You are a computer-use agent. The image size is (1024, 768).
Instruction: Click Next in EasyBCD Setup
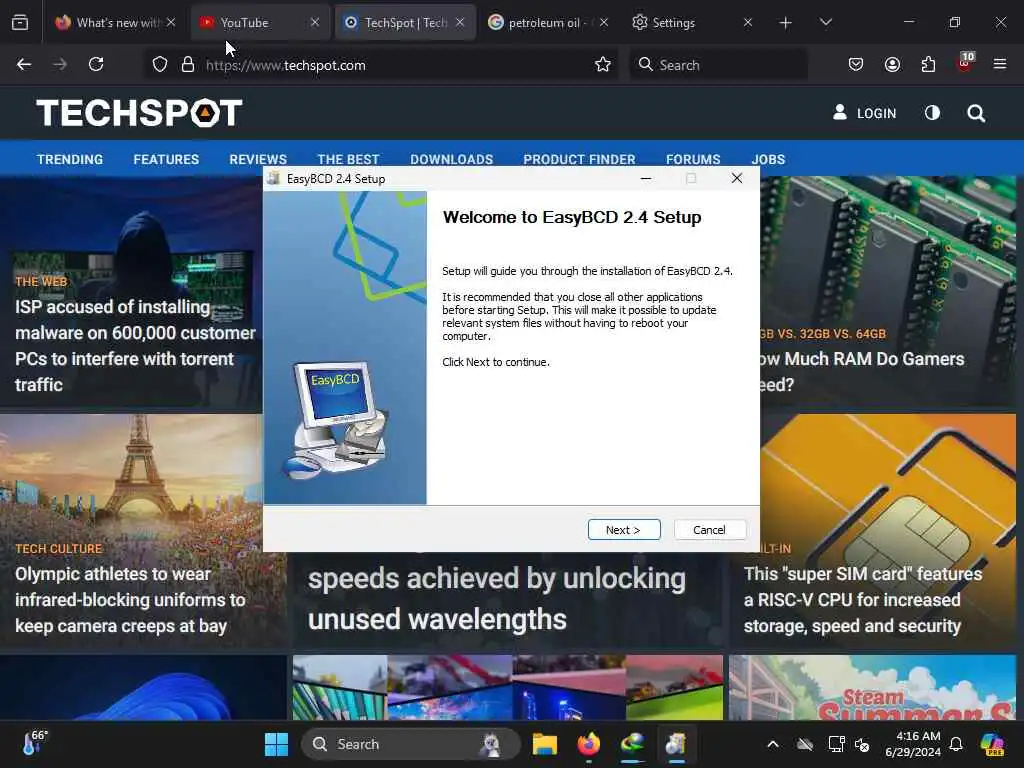tap(624, 530)
